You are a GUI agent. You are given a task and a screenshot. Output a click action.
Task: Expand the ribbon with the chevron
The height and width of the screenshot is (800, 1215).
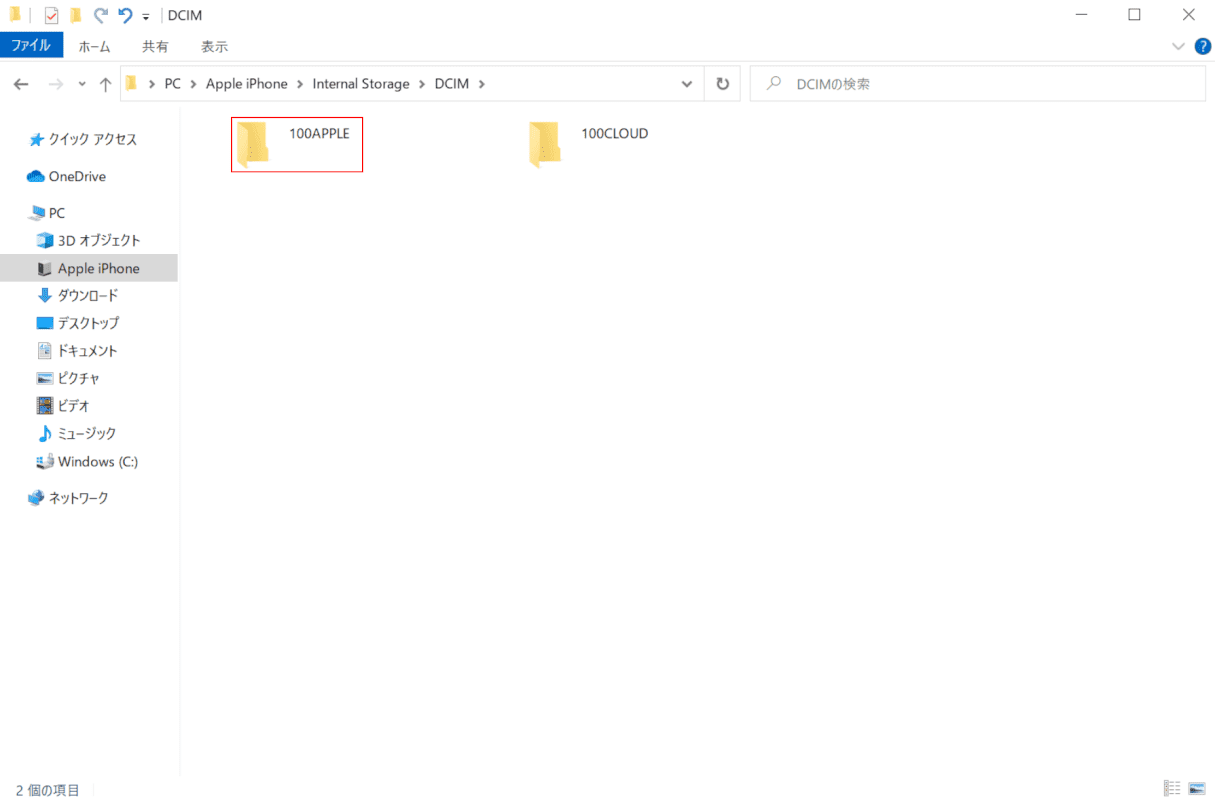pyautogui.click(x=1178, y=46)
